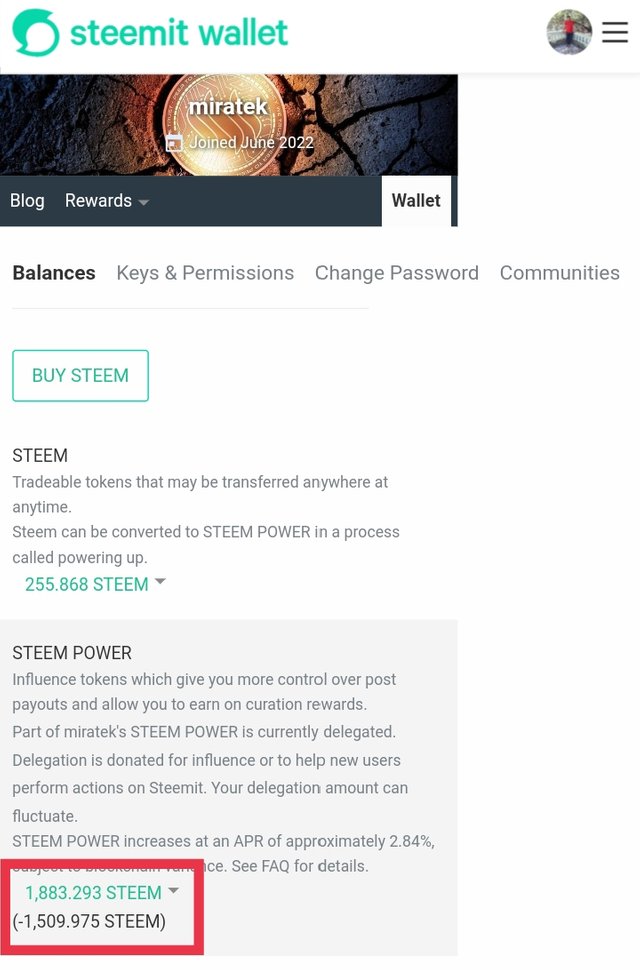Switch to the Communities tab
The image size is (640, 970).
coord(559,273)
